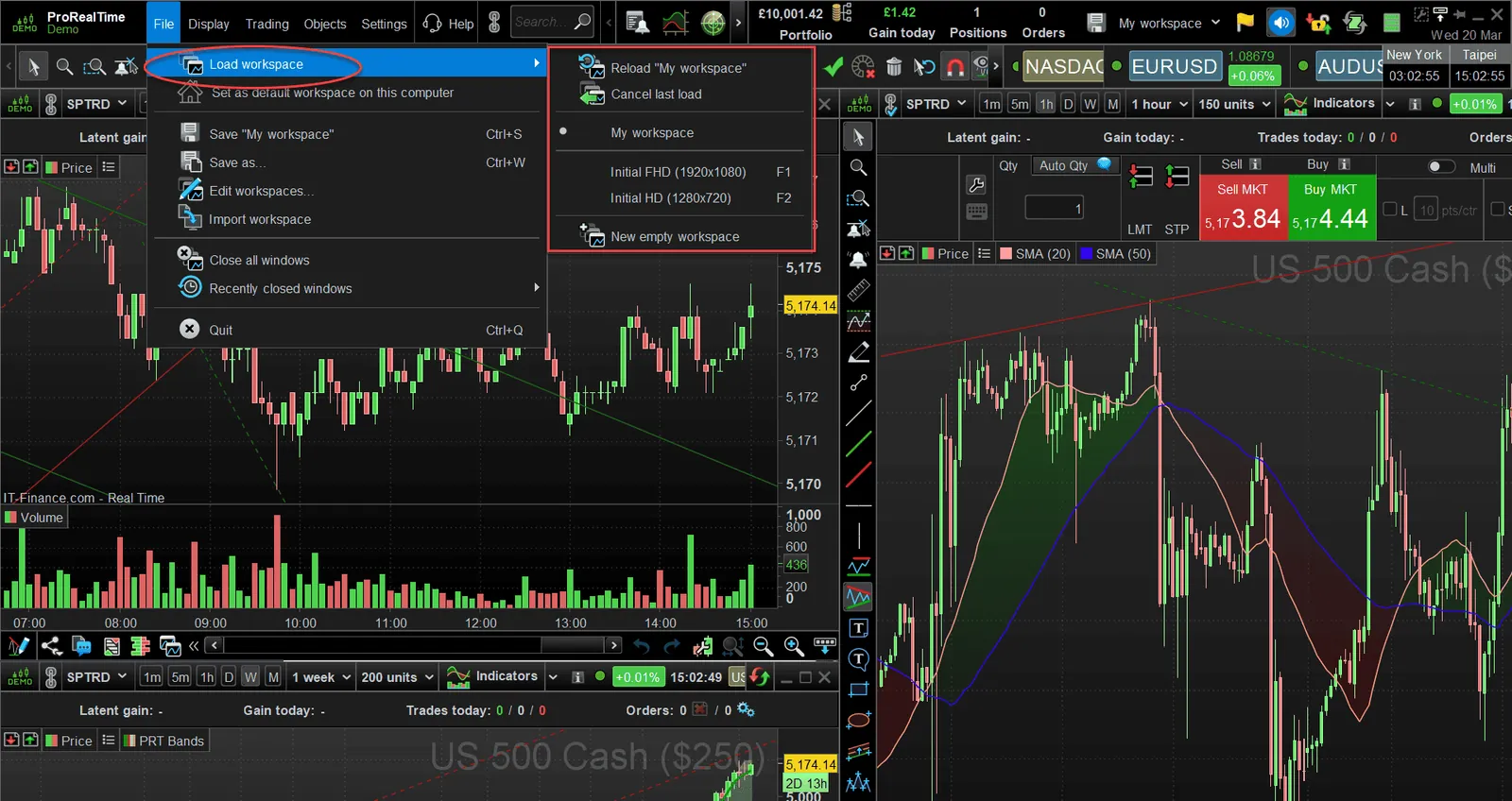Screen dimensions: 1512x801
Task: Select Load workspace menu entry
Action: (x=348, y=64)
